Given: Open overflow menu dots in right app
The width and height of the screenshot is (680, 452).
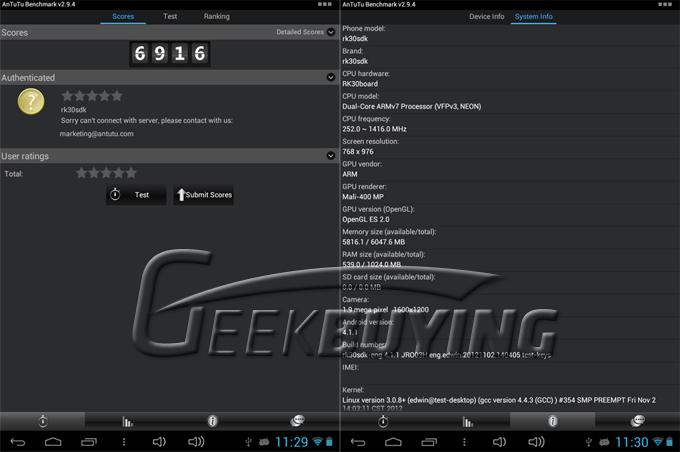Looking at the screenshot, I should pyautogui.click(x=665, y=4).
